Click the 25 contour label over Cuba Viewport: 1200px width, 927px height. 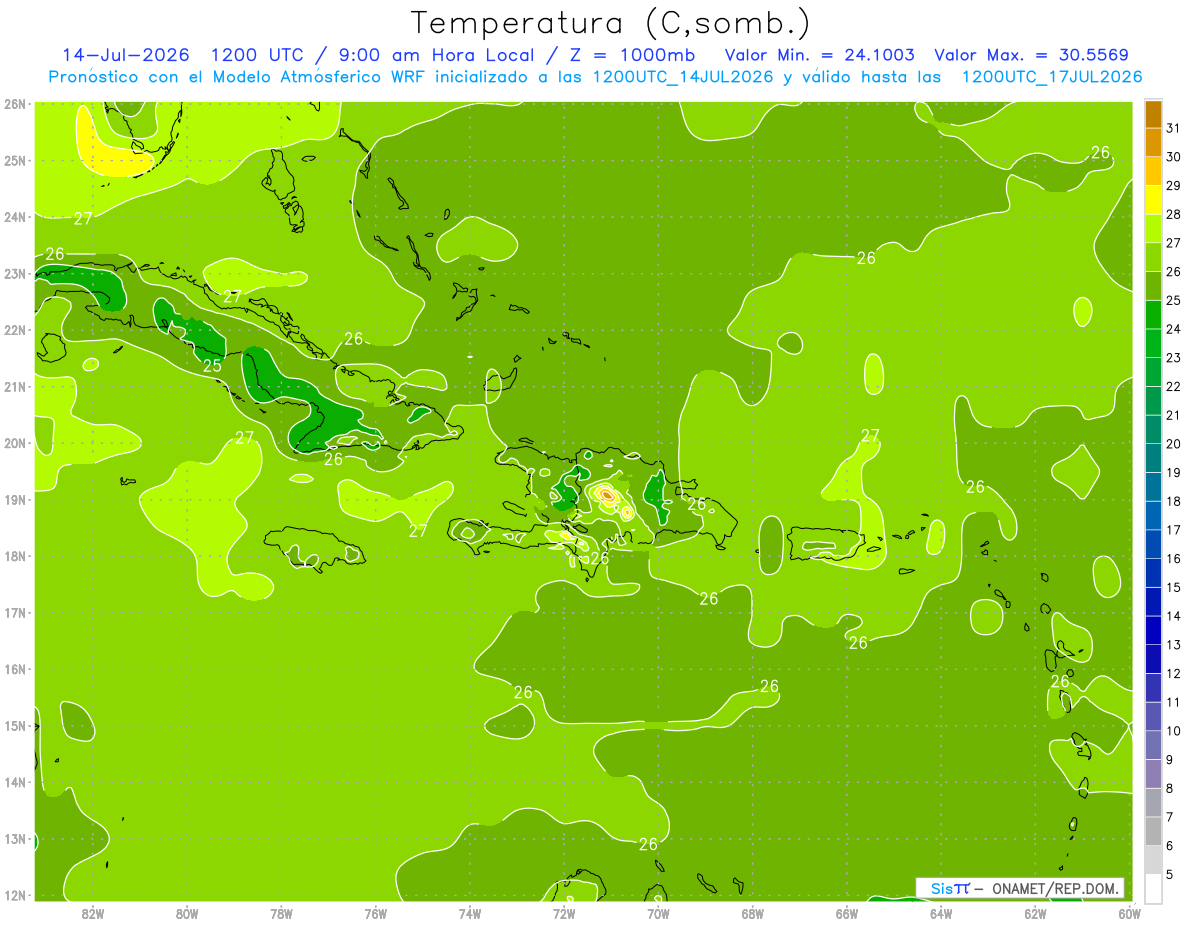point(212,366)
